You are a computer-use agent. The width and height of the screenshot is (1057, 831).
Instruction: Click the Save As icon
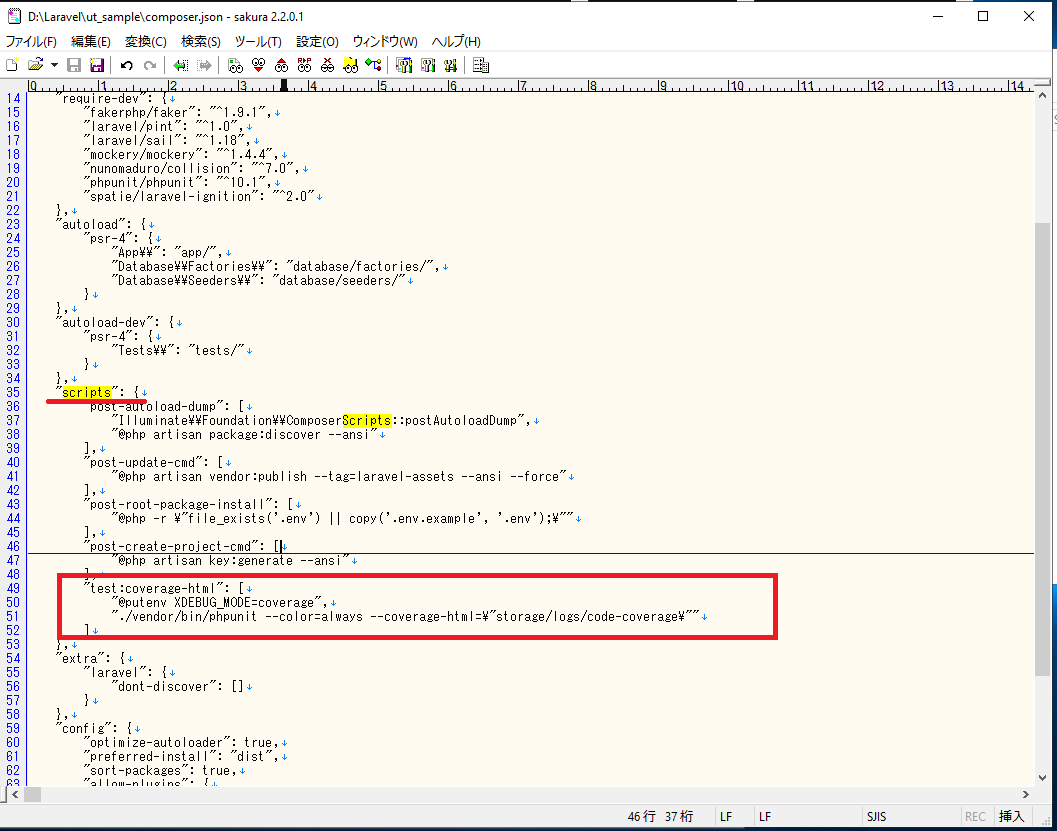97,65
